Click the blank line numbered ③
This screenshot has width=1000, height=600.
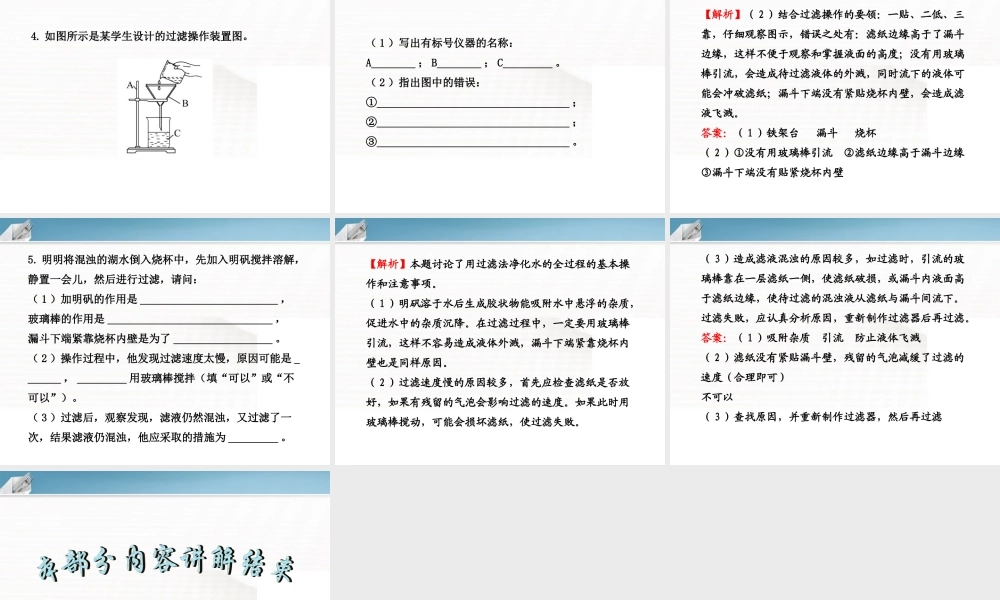473,142
